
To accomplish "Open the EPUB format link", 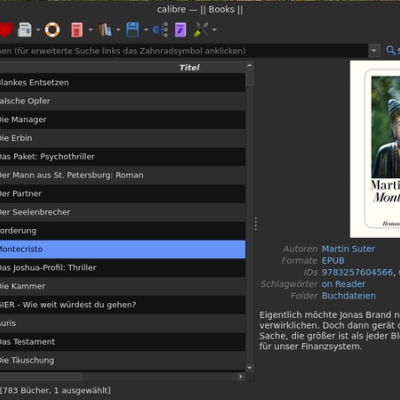I will coord(333,261).
